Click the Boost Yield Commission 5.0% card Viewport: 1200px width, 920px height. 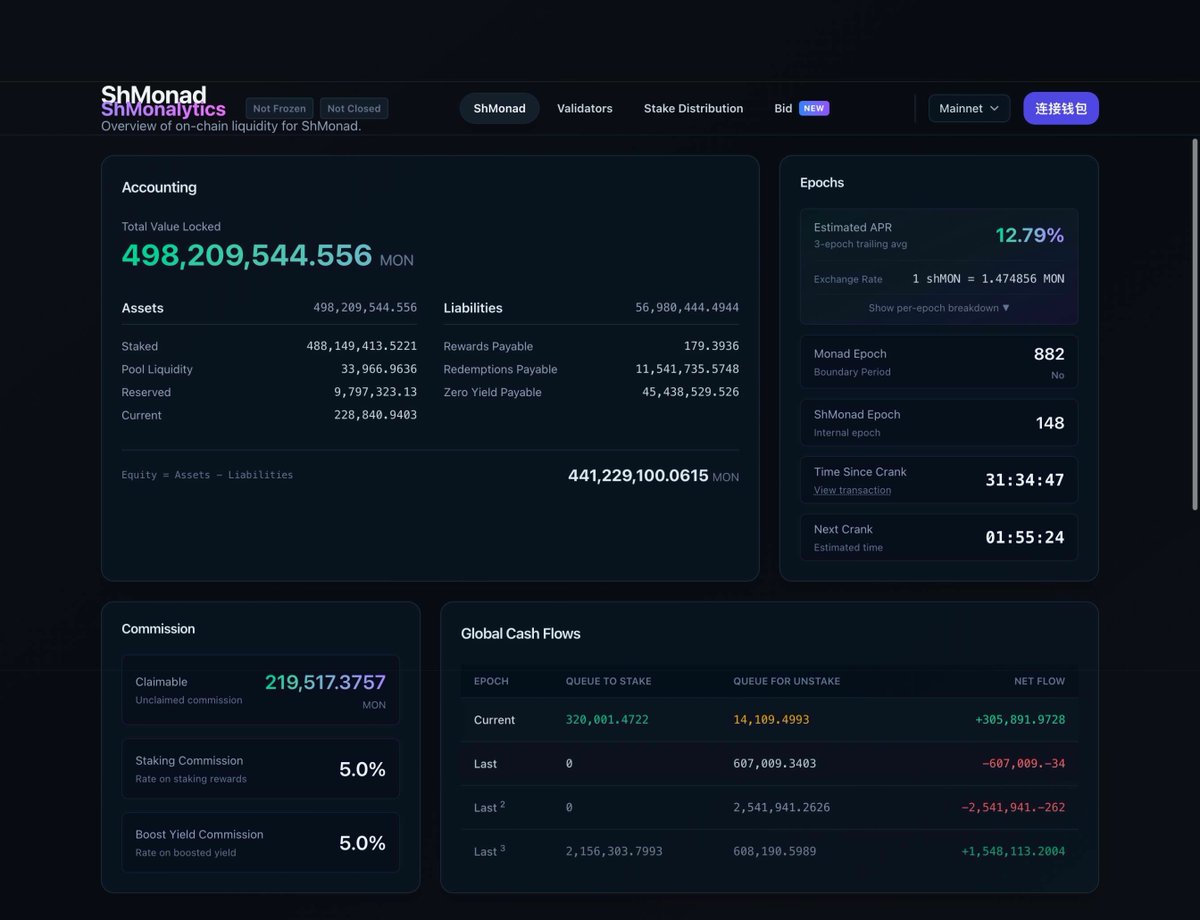pos(260,843)
